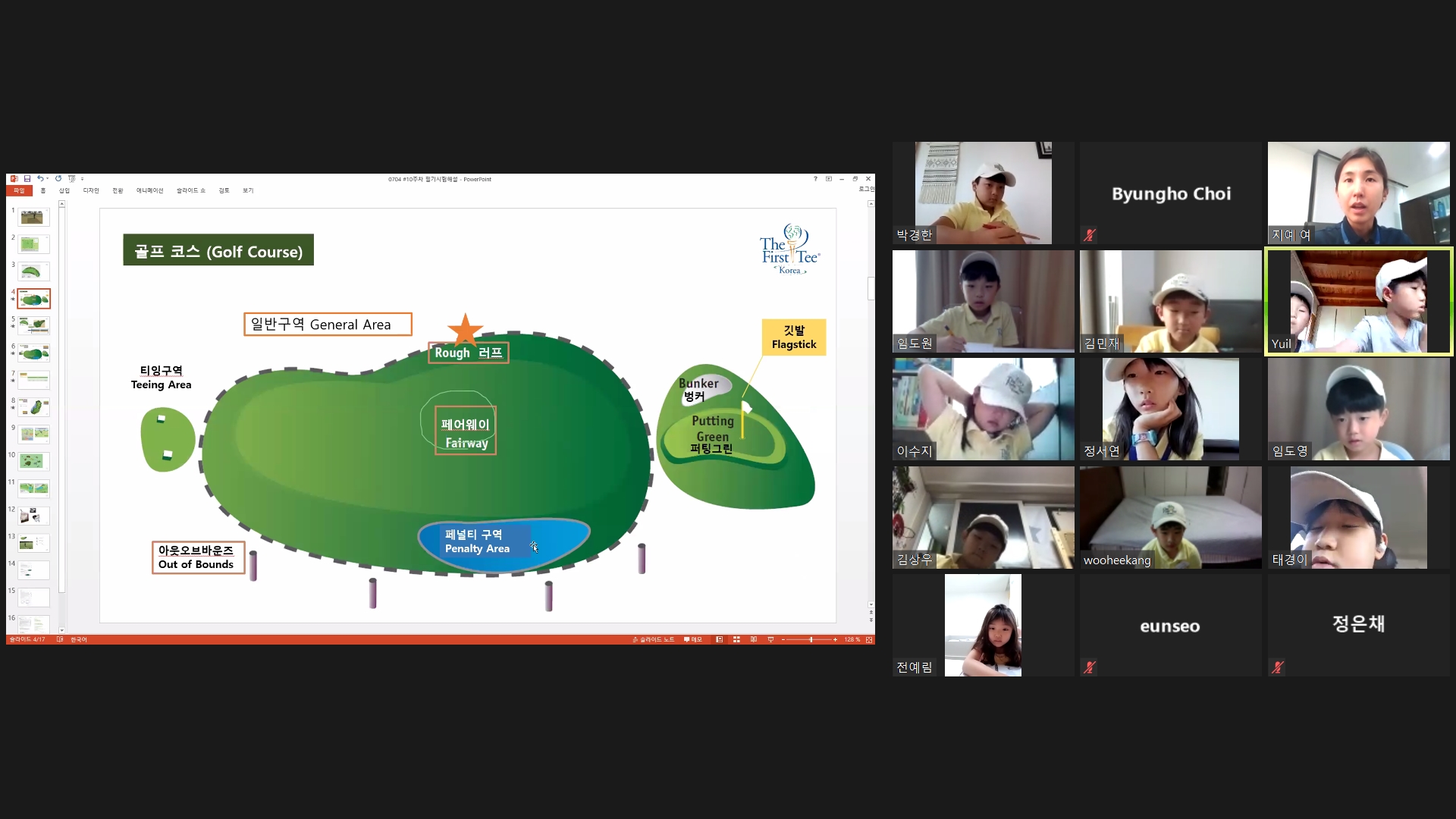Click the 128 % zoom level button
This screenshot has height=819, width=1456.
click(852, 639)
